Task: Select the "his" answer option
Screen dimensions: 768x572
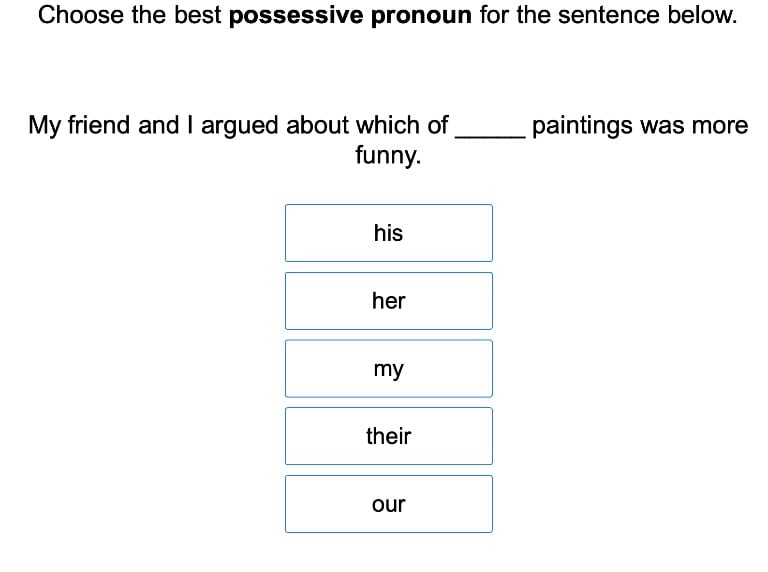Action: coord(388,233)
